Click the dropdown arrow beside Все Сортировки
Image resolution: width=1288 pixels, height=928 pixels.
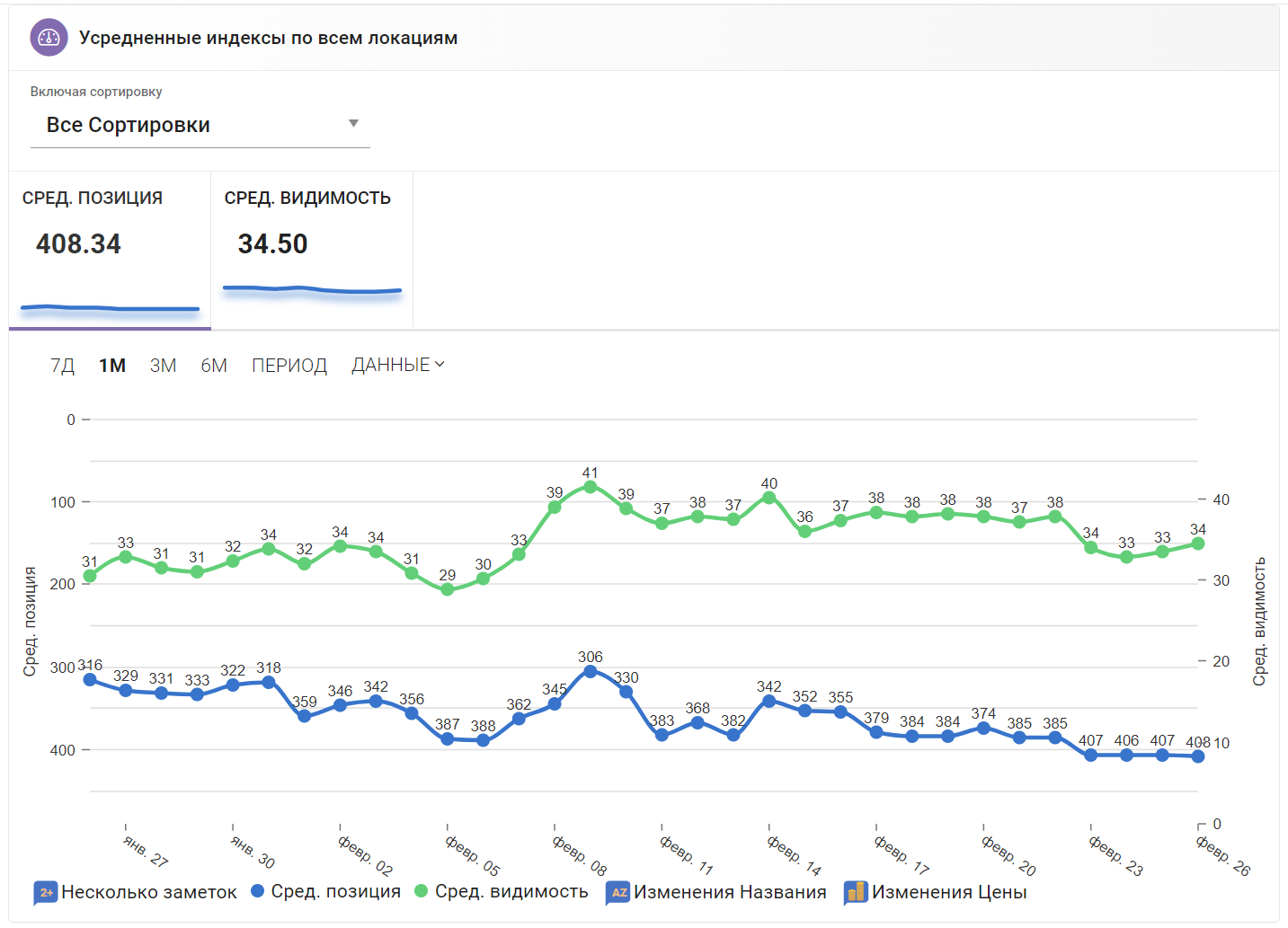(353, 124)
